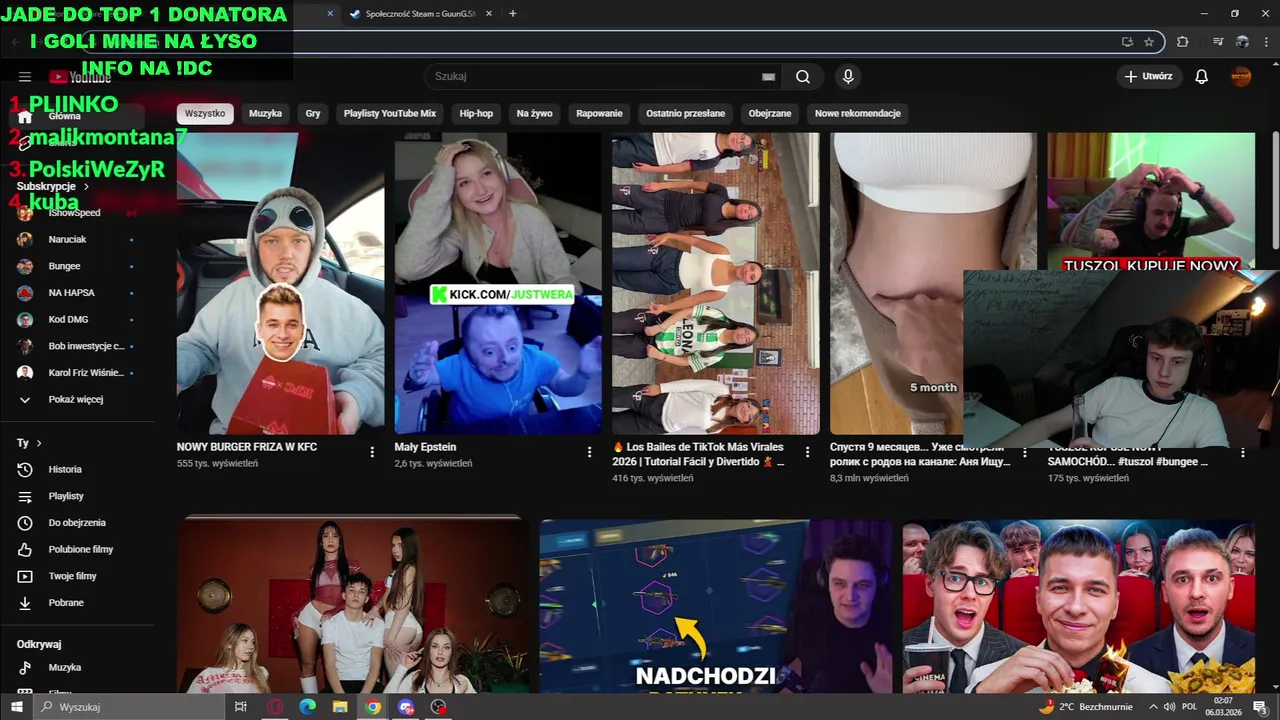Select the Playlisty YouTube Mix chip
This screenshot has height=720, width=1280.
tap(390, 113)
